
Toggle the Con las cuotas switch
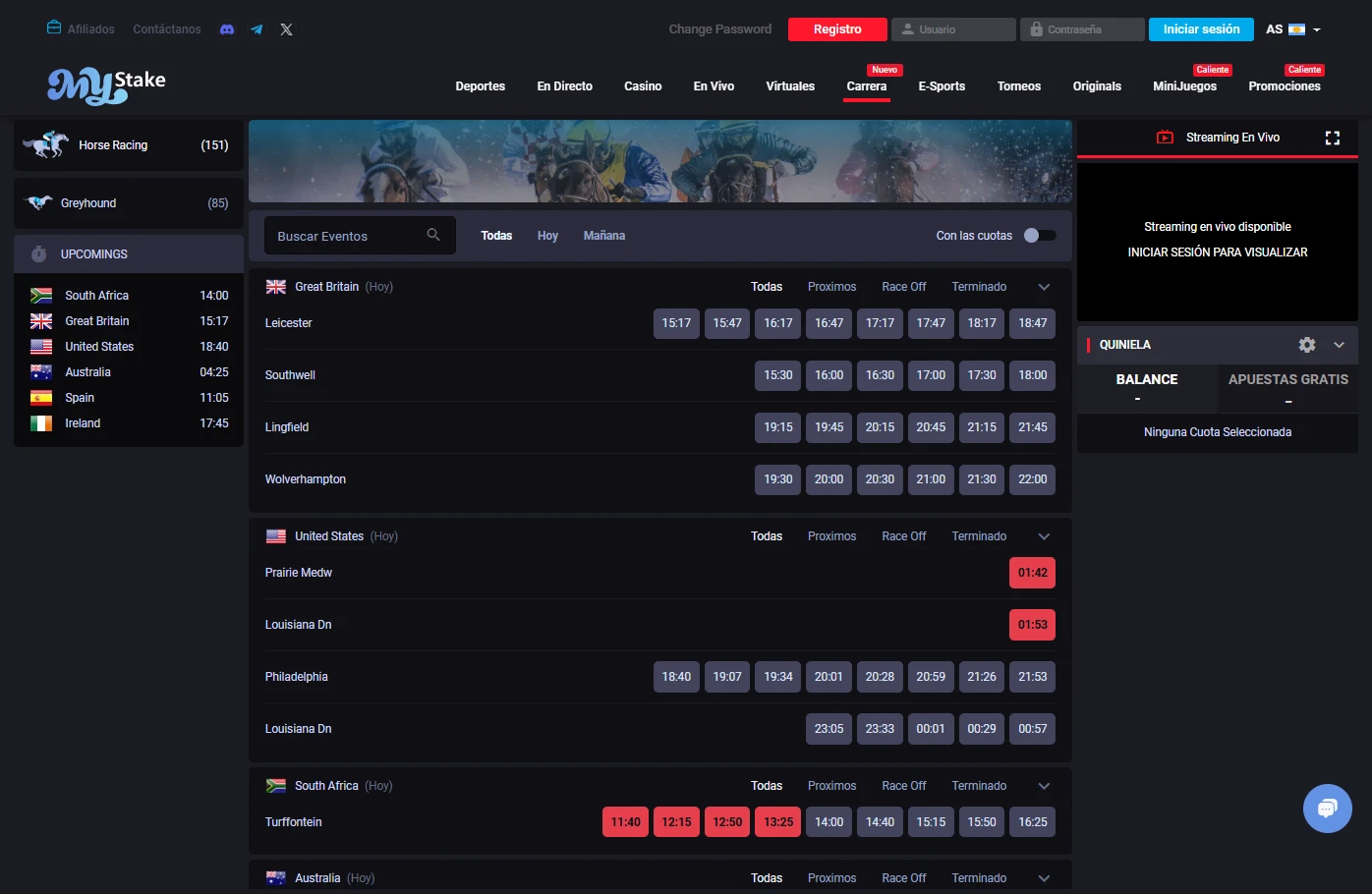1040,235
